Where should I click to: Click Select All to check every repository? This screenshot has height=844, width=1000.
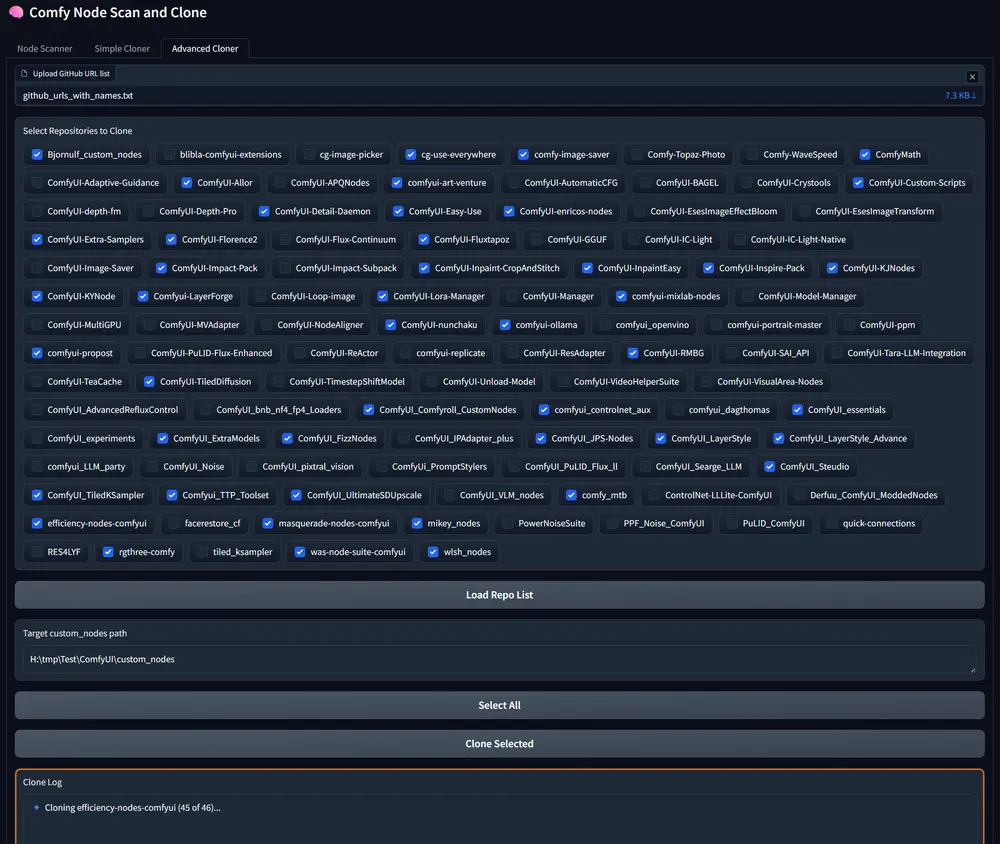click(500, 705)
